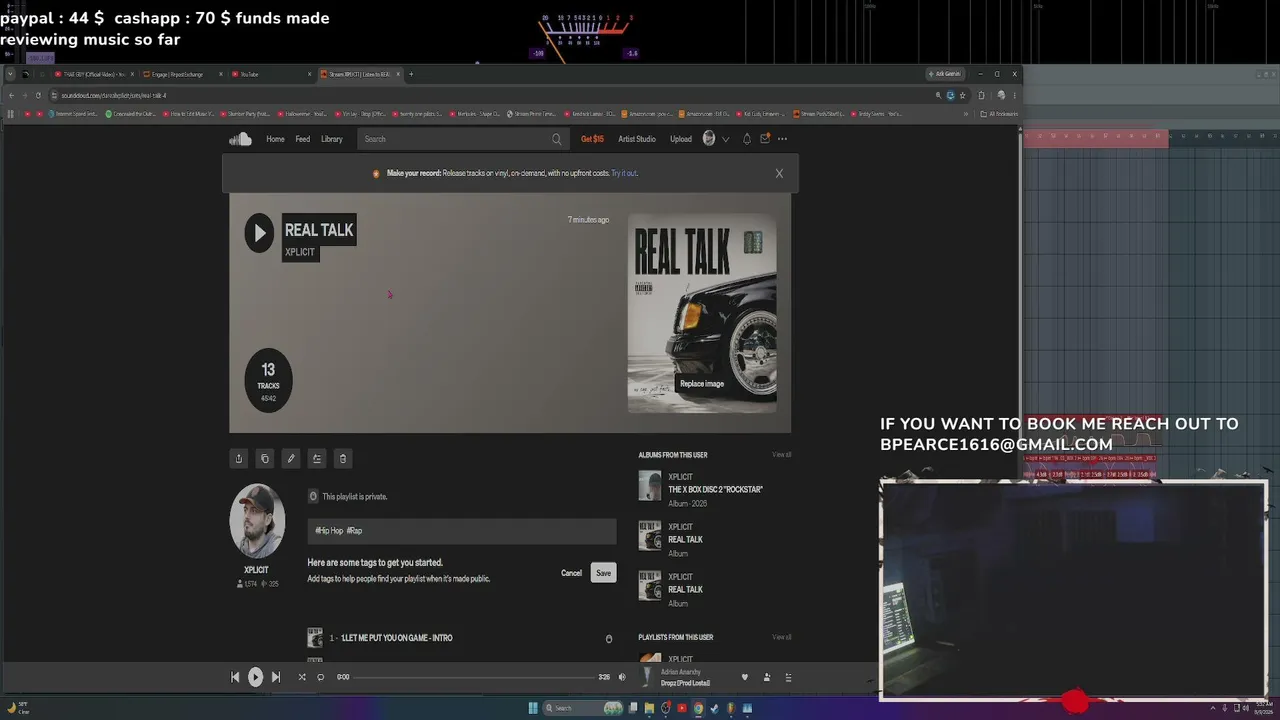Click the pencil edit playlist icon

point(290,458)
